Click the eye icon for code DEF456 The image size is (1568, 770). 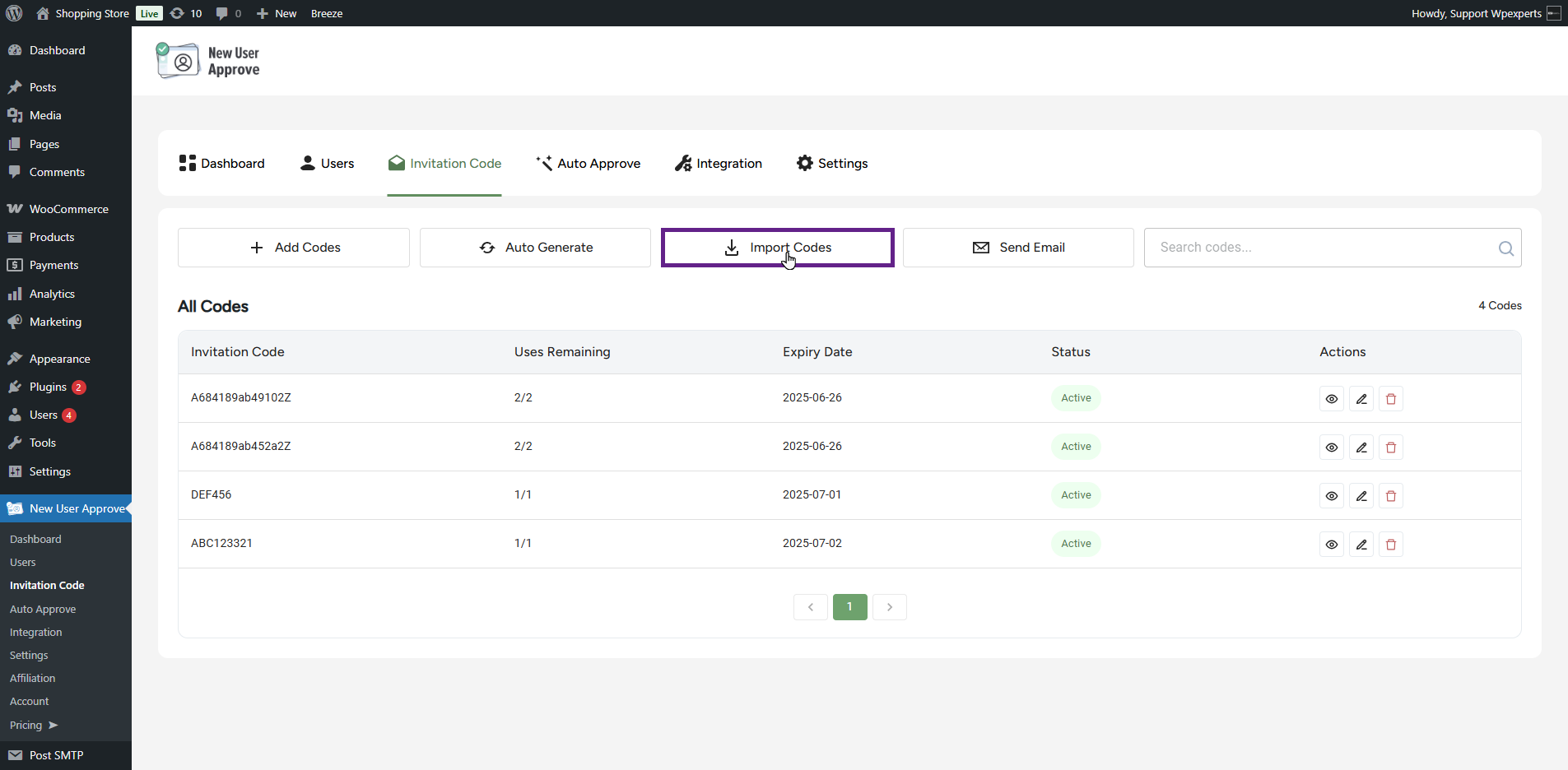pos(1332,496)
